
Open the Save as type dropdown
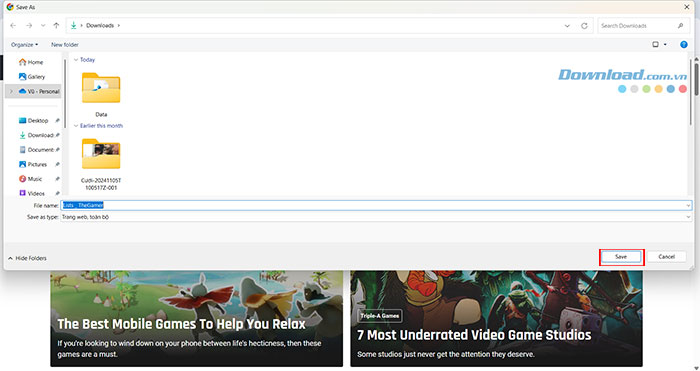tap(376, 217)
